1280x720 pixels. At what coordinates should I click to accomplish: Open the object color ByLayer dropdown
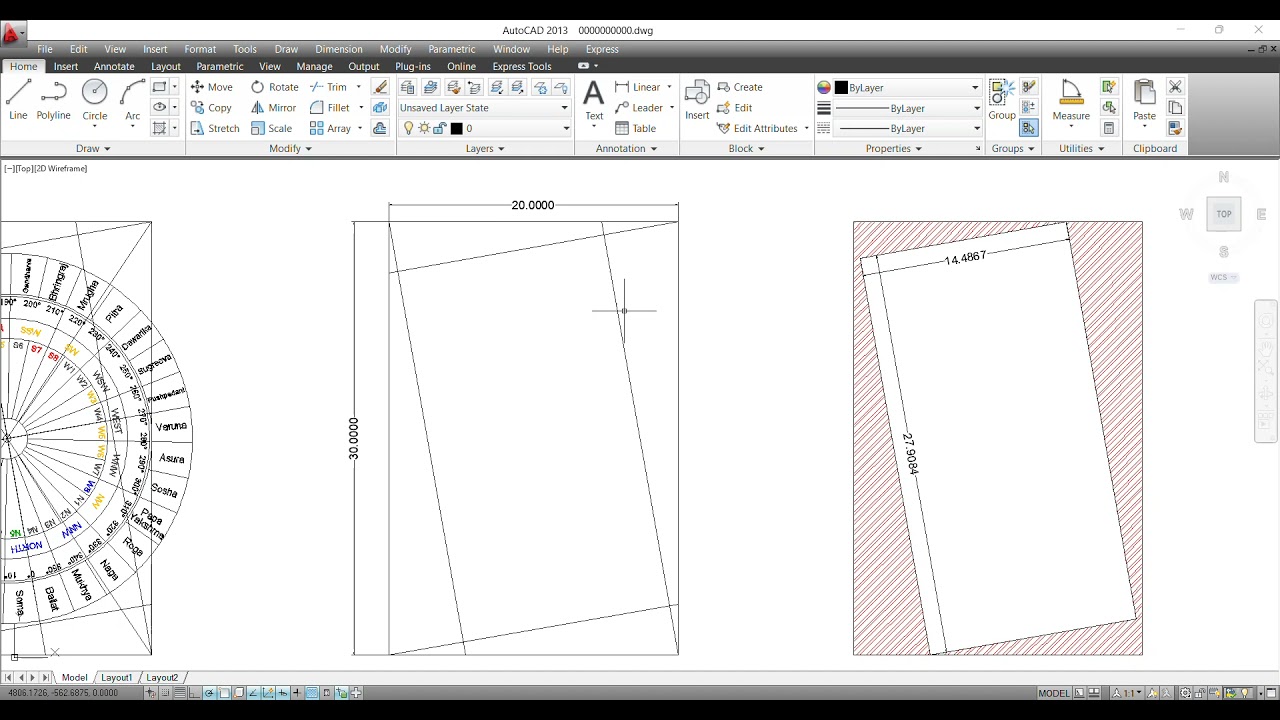(x=907, y=88)
